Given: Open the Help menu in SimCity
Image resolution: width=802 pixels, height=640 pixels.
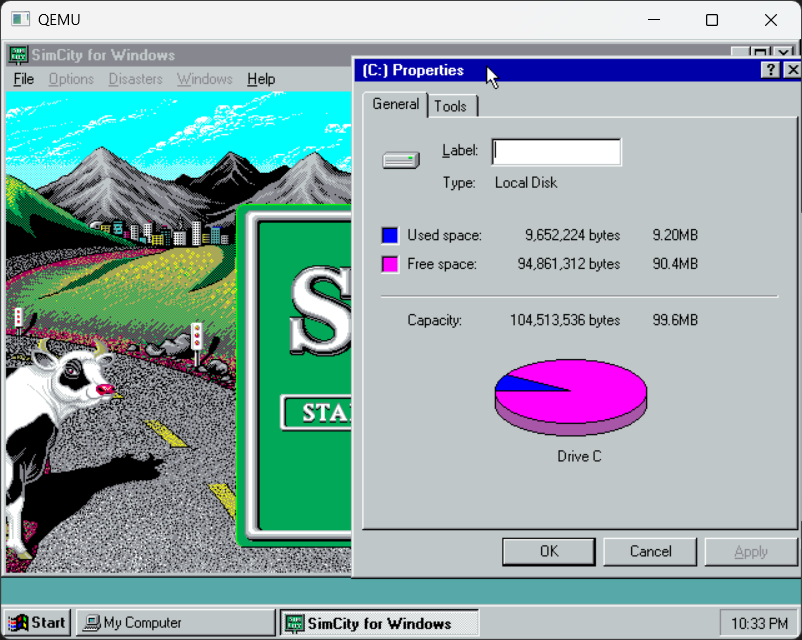Looking at the screenshot, I should (x=261, y=79).
